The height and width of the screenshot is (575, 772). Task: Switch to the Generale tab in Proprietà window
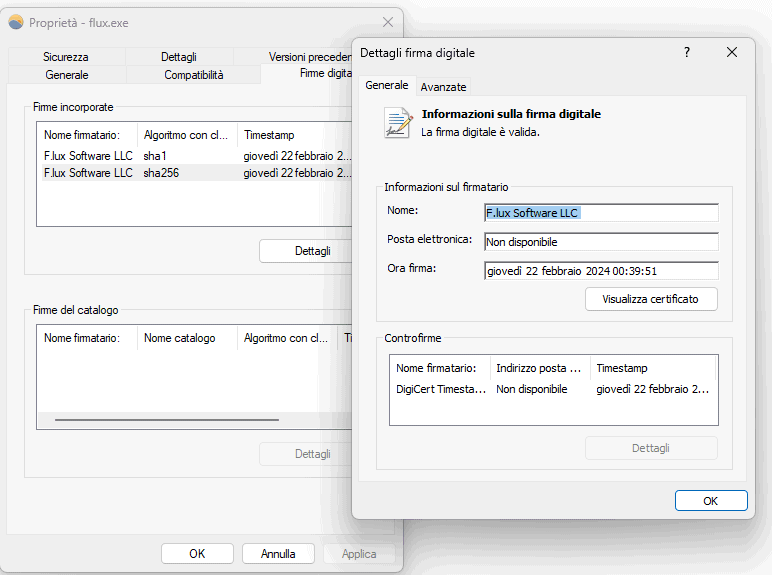coord(66,75)
